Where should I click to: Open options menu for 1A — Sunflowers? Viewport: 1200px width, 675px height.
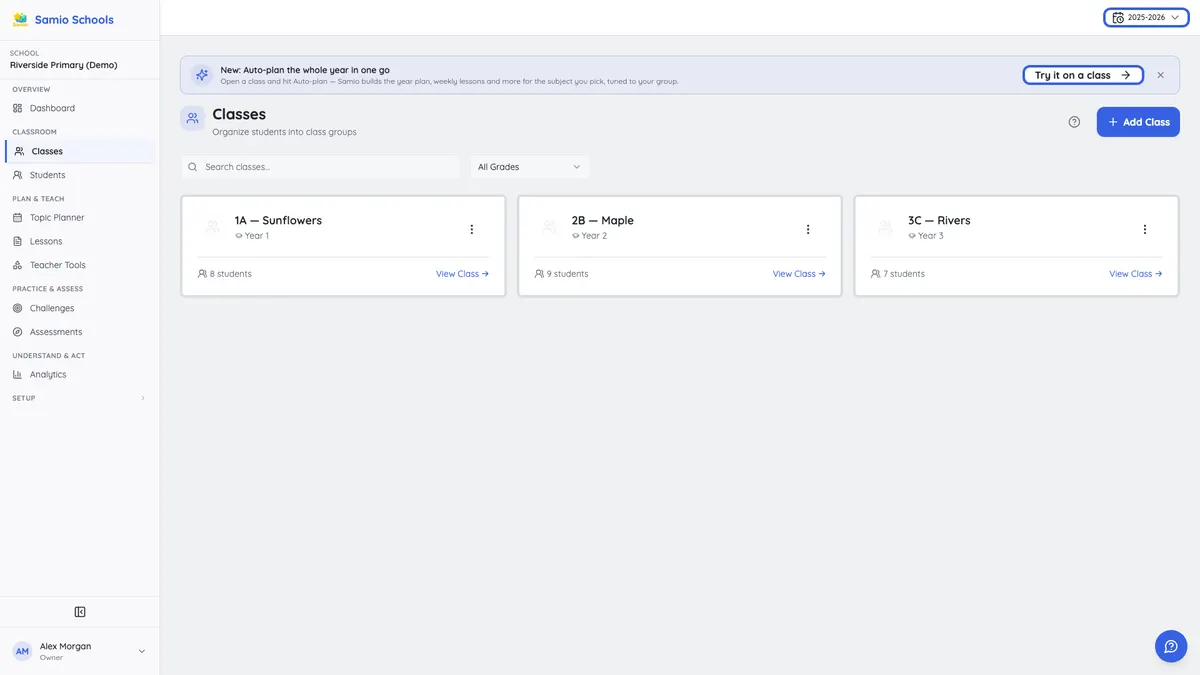[472, 229]
